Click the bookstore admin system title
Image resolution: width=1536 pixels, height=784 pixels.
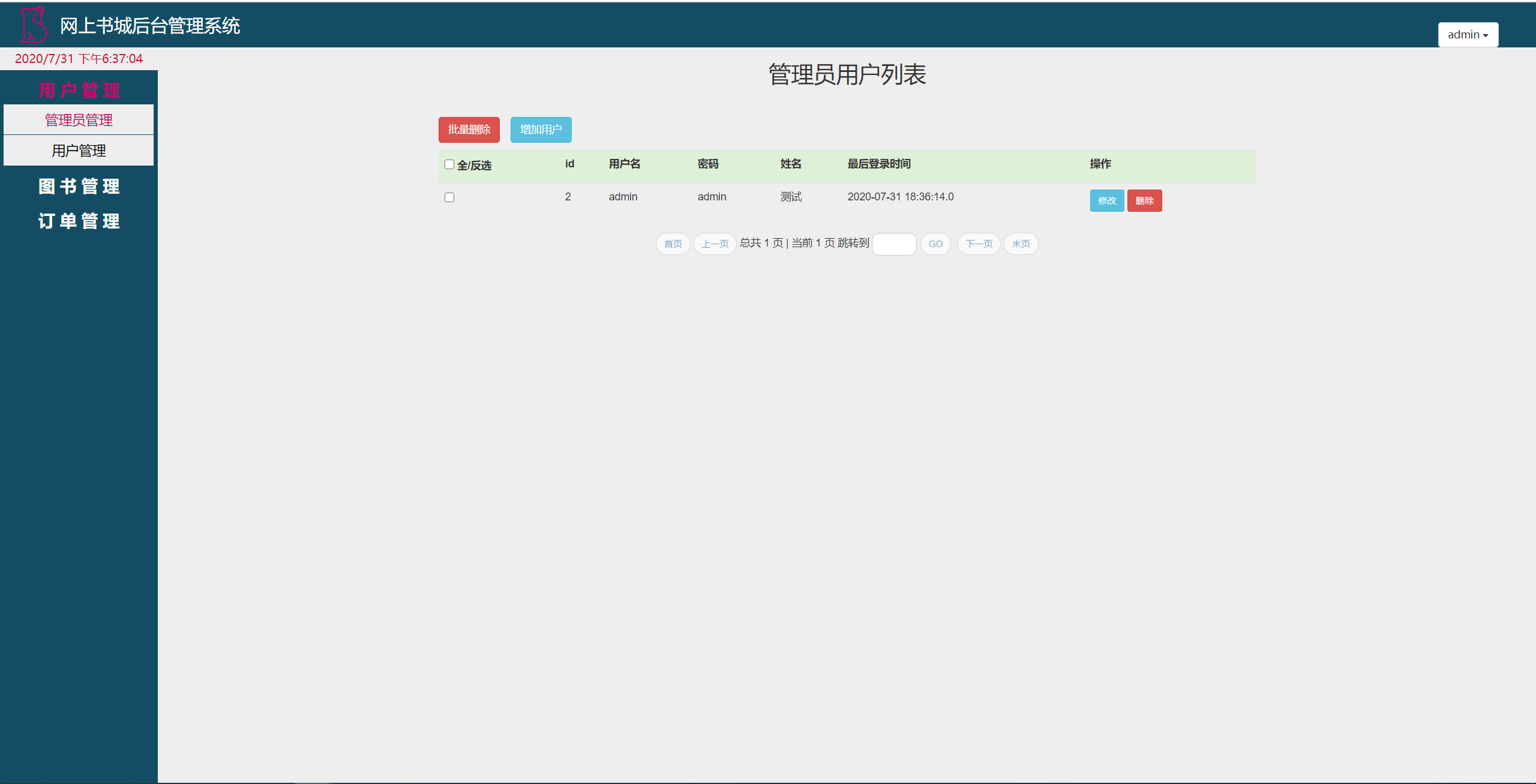150,26
